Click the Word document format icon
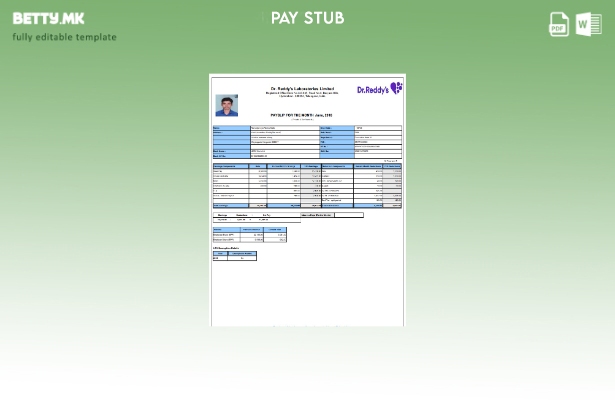The height and width of the screenshot is (400, 615). (x=589, y=25)
